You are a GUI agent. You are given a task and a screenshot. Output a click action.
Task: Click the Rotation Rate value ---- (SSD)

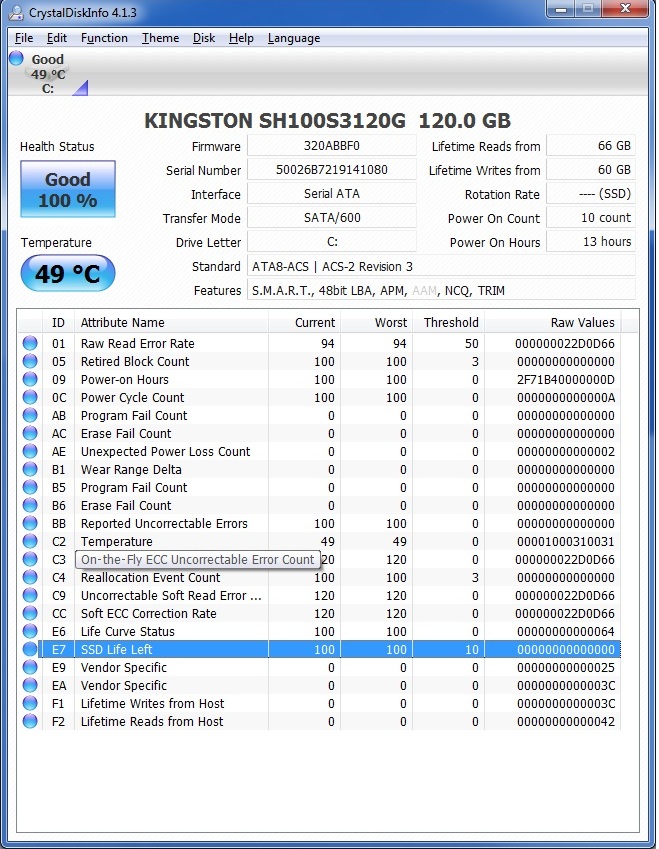pos(590,193)
